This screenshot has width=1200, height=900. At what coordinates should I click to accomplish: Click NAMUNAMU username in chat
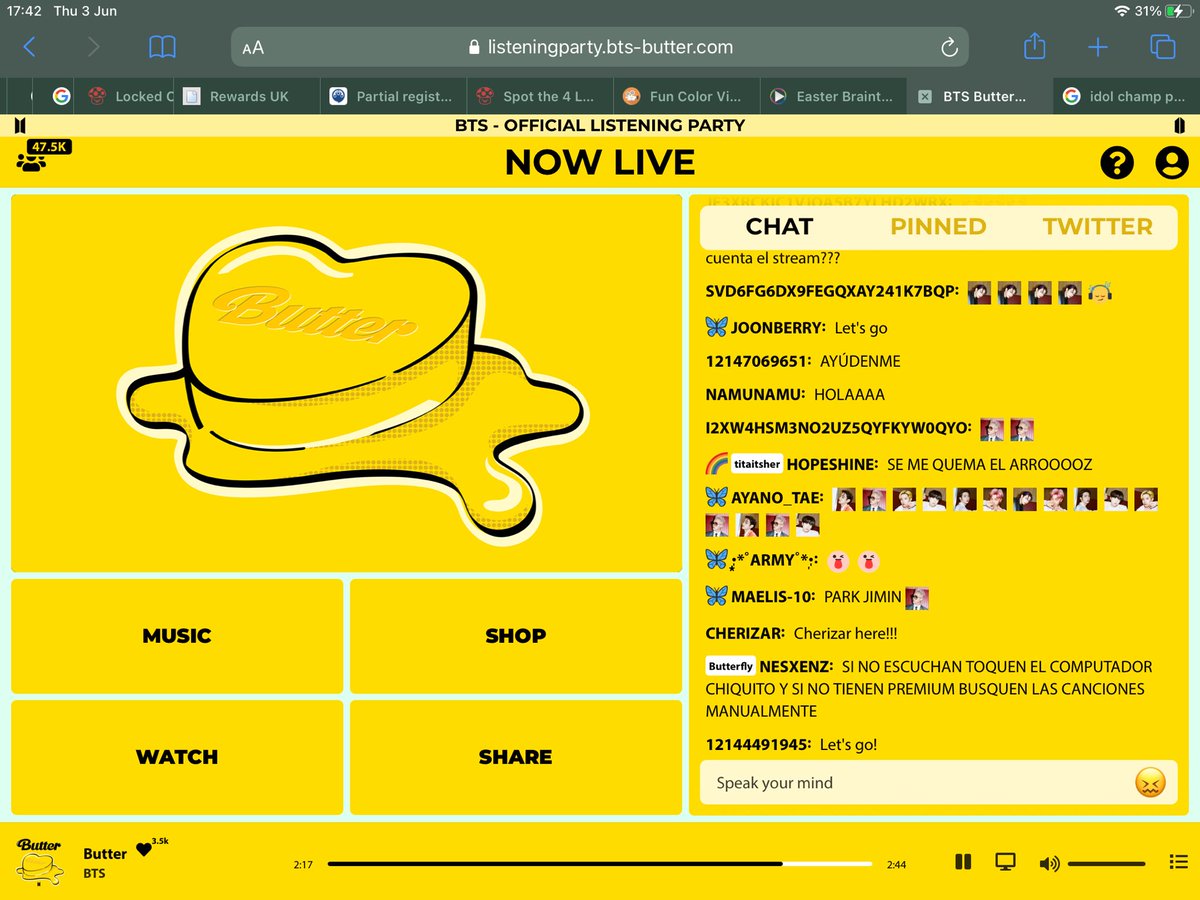754,394
